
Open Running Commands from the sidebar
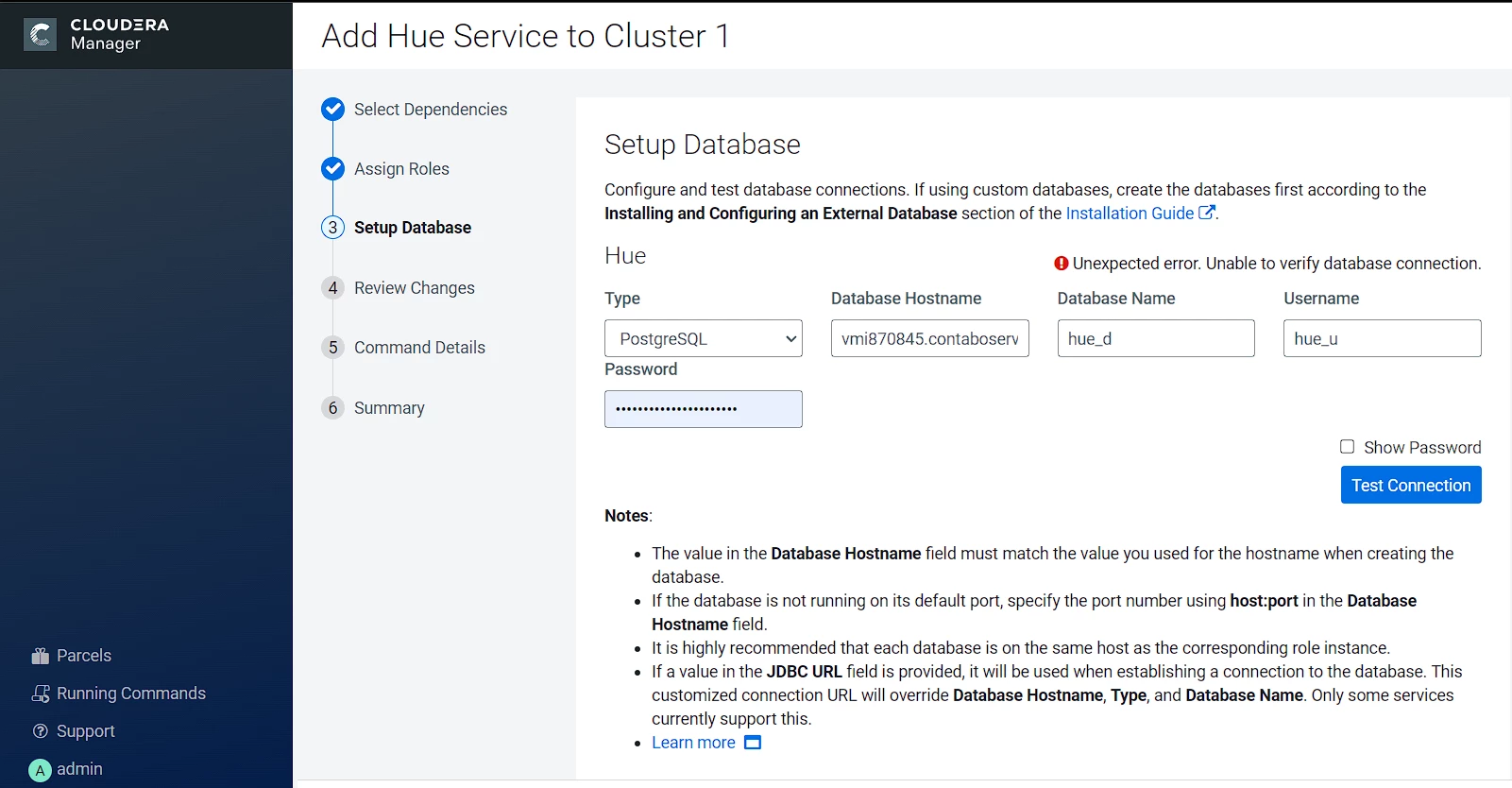point(131,694)
